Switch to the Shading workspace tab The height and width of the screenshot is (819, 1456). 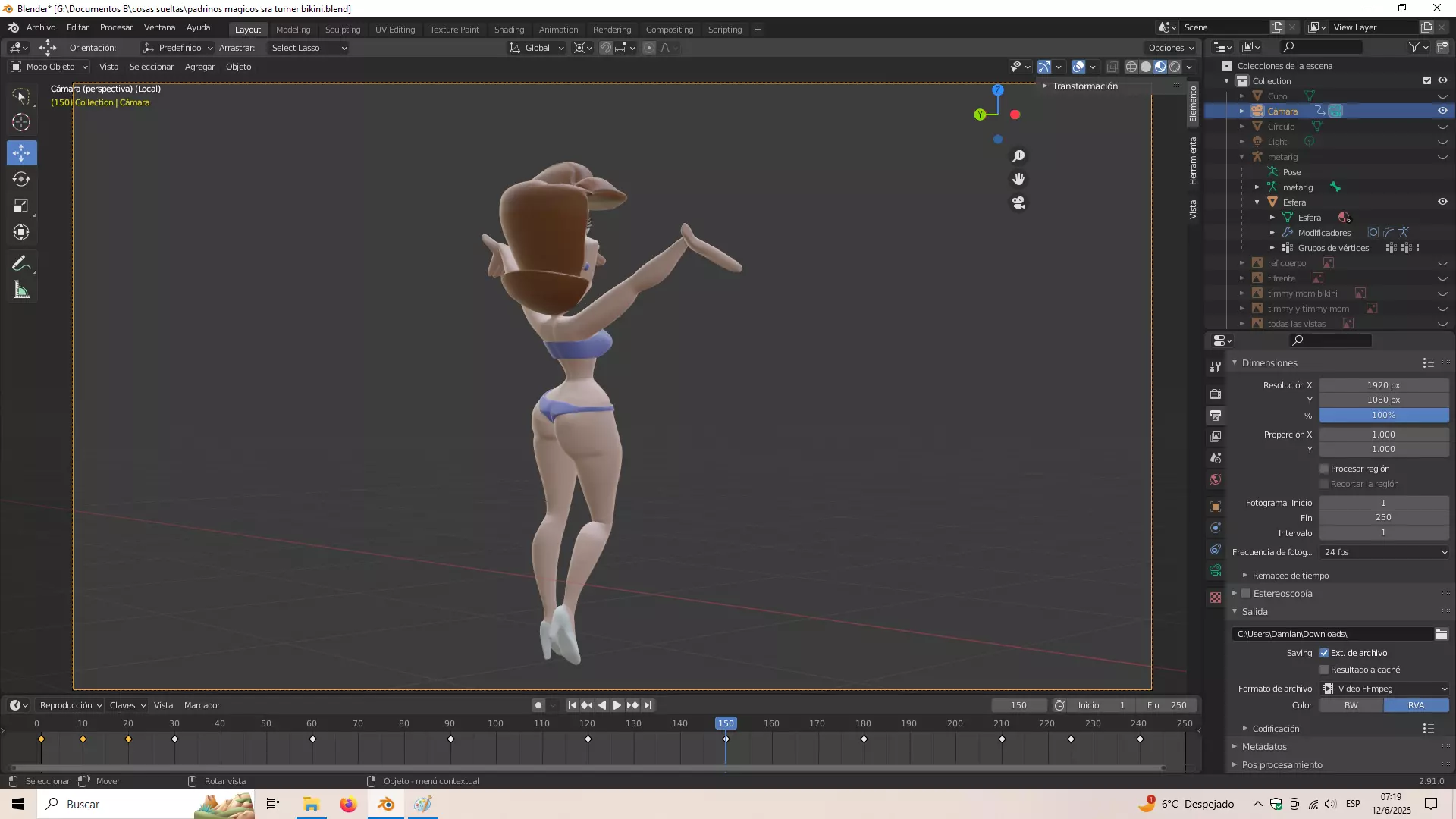tap(509, 30)
